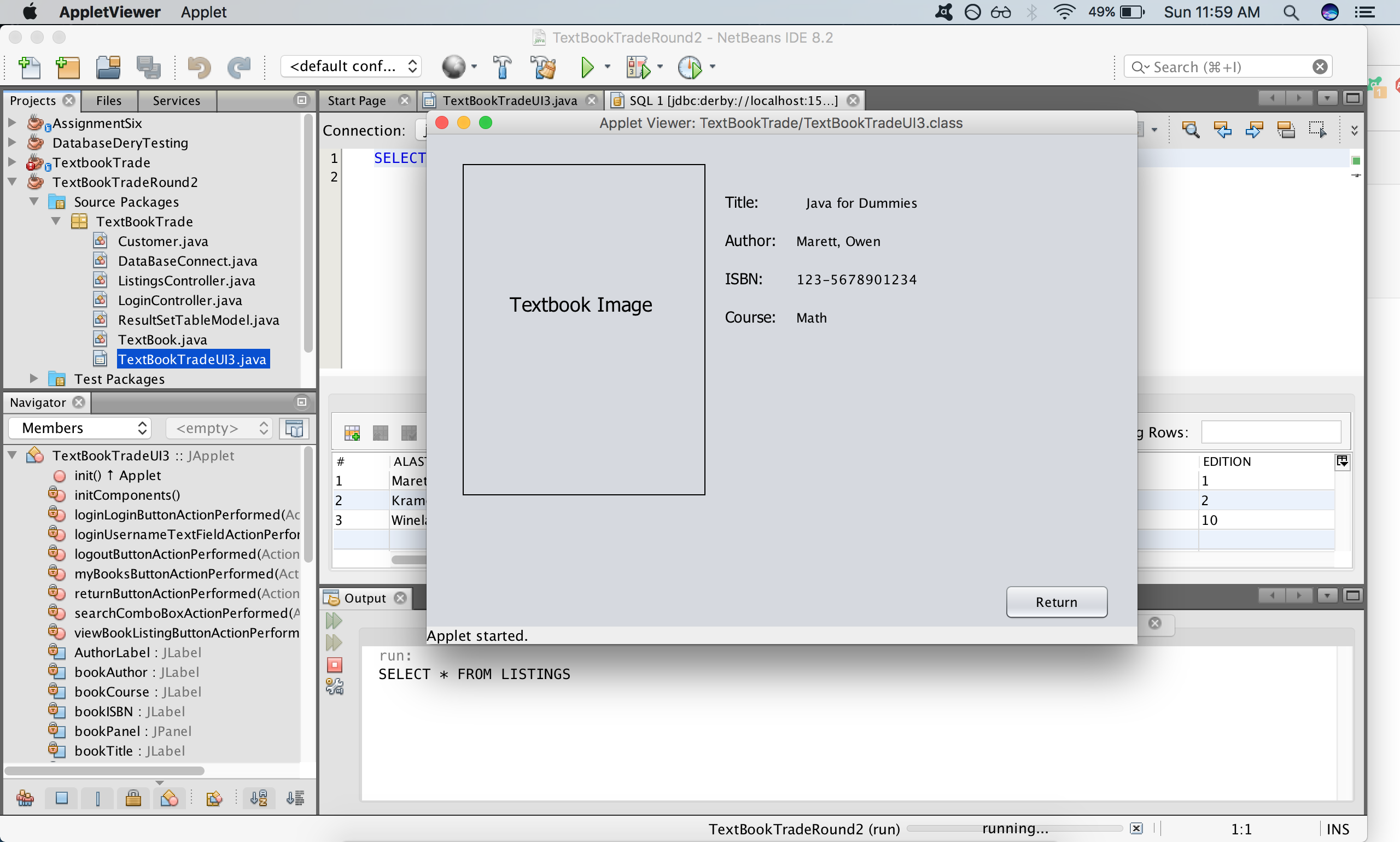
Task: Click the Return button in applet
Action: [x=1056, y=602]
